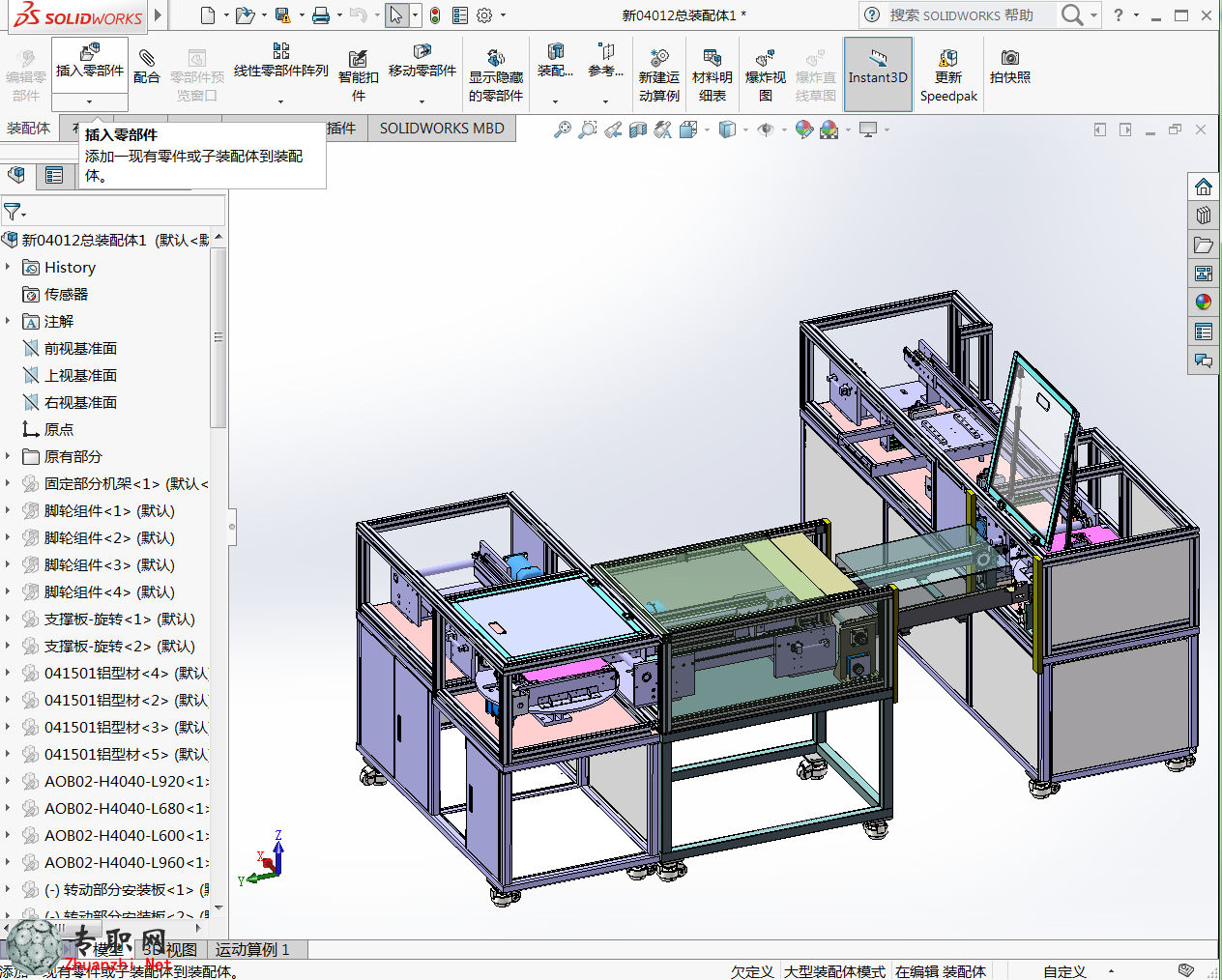Open the Hide/Show Items eye dropdown
Viewport: 1222px width, 980px height.
pyautogui.click(x=784, y=130)
